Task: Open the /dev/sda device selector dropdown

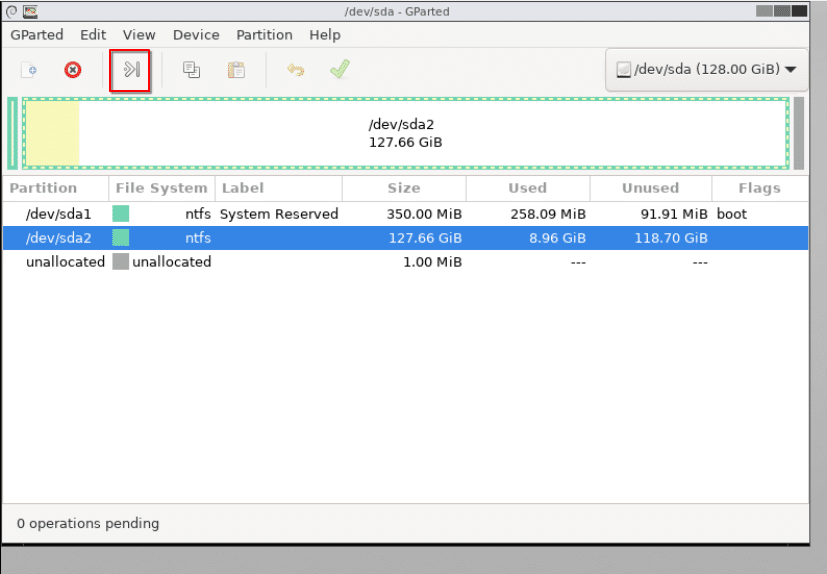Action: [x=707, y=70]
